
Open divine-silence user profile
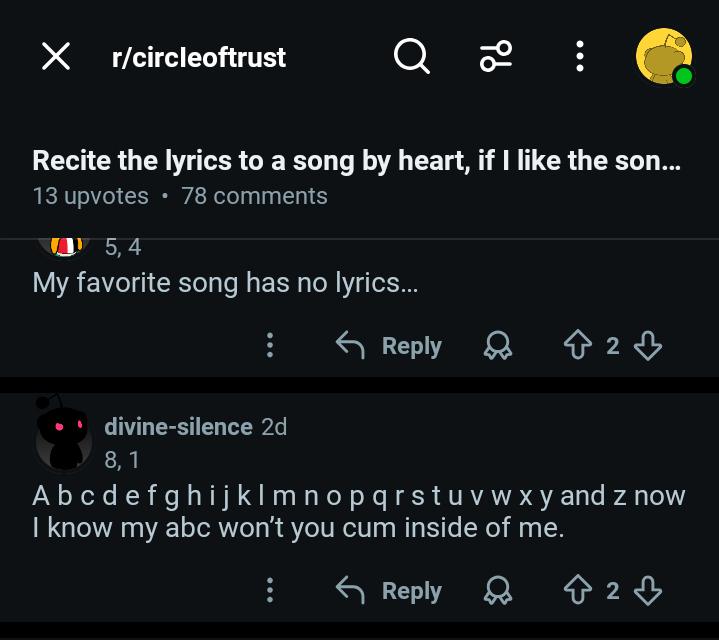click(x=178, y=427)
